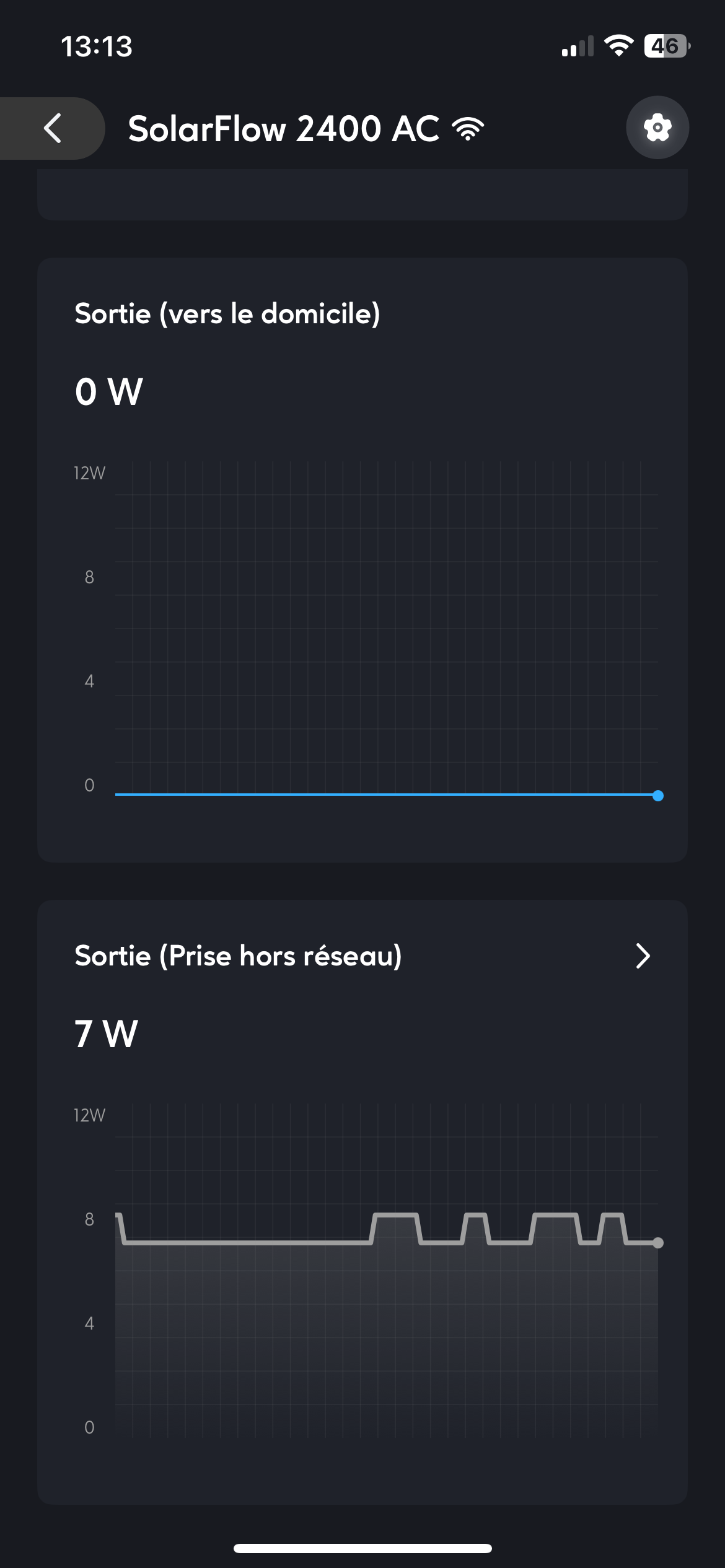The height and width of the screenshot is (1568, 725).
Task: Tap the battery indicator in status bar
Action: [666, 46]
